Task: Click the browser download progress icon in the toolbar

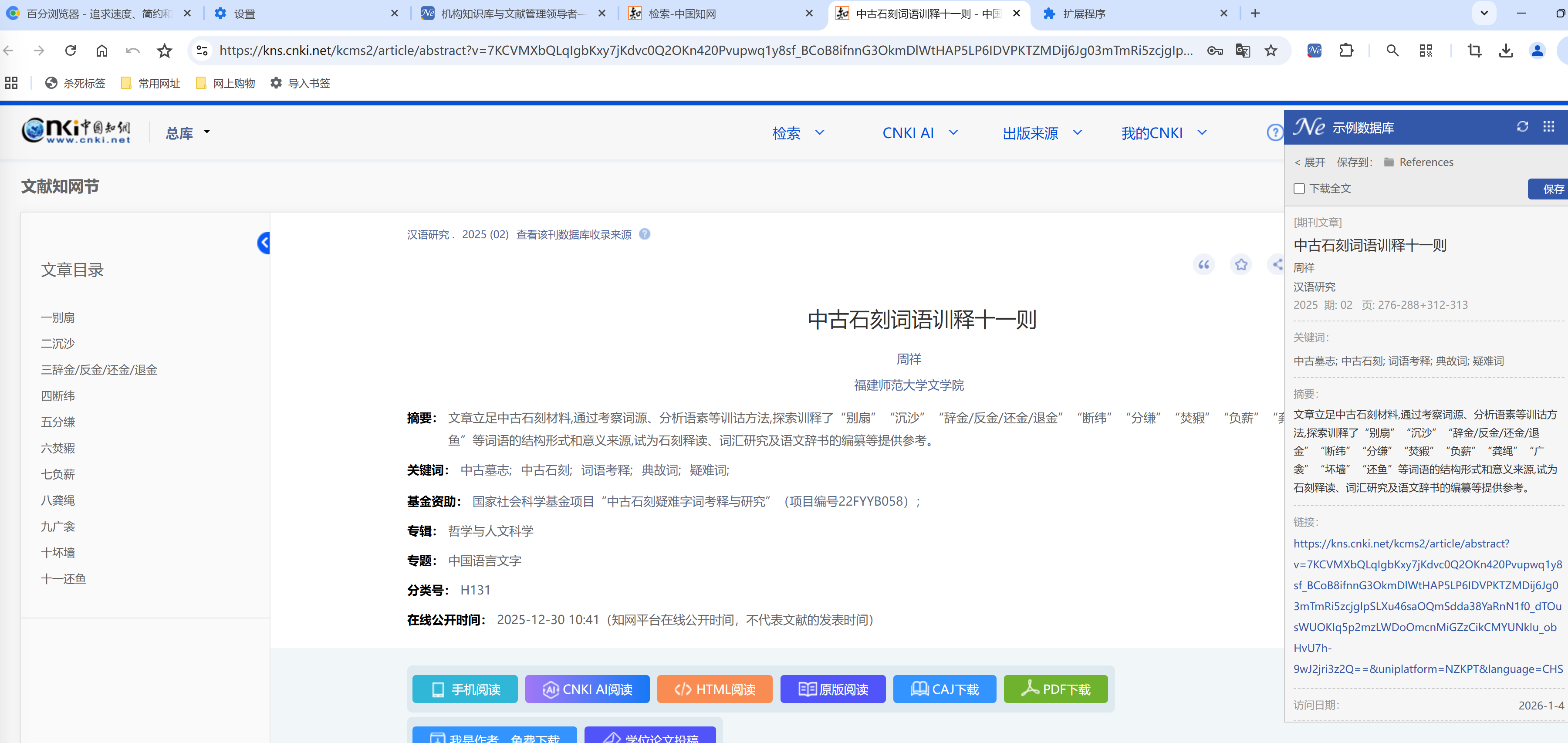Action: 1506,51
